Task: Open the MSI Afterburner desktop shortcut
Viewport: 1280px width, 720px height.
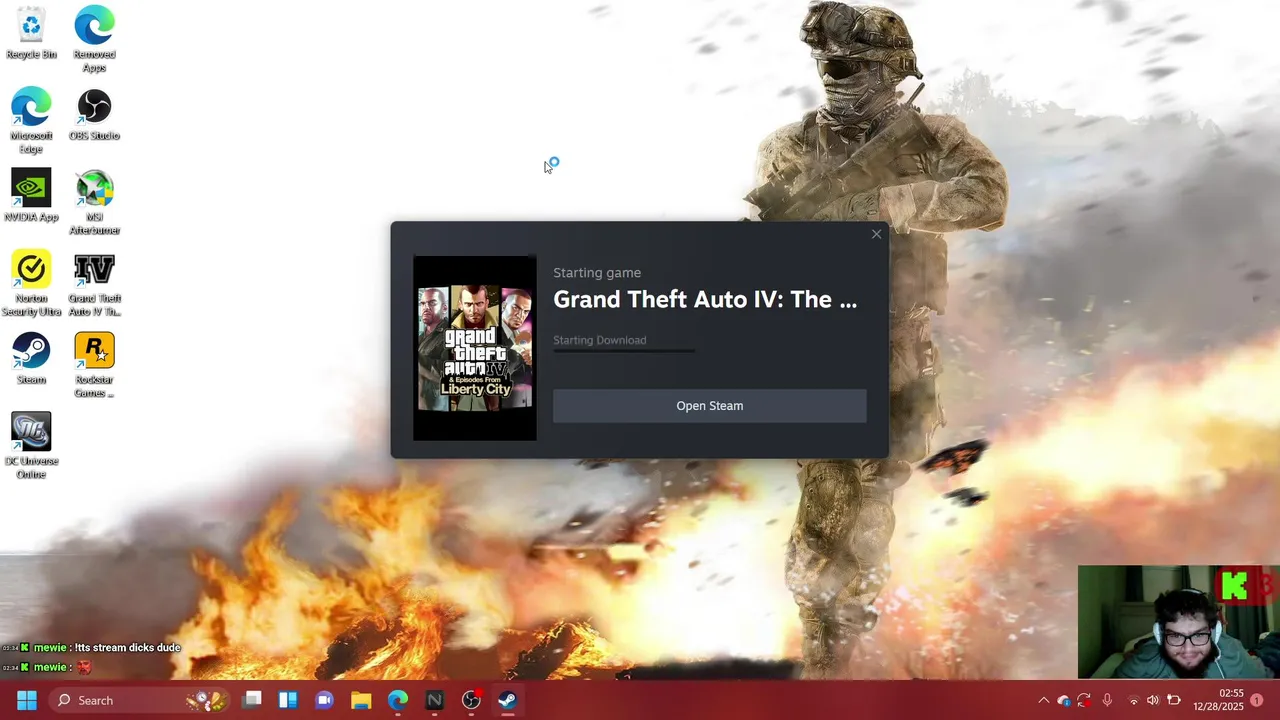Action: tap(94, 203)
